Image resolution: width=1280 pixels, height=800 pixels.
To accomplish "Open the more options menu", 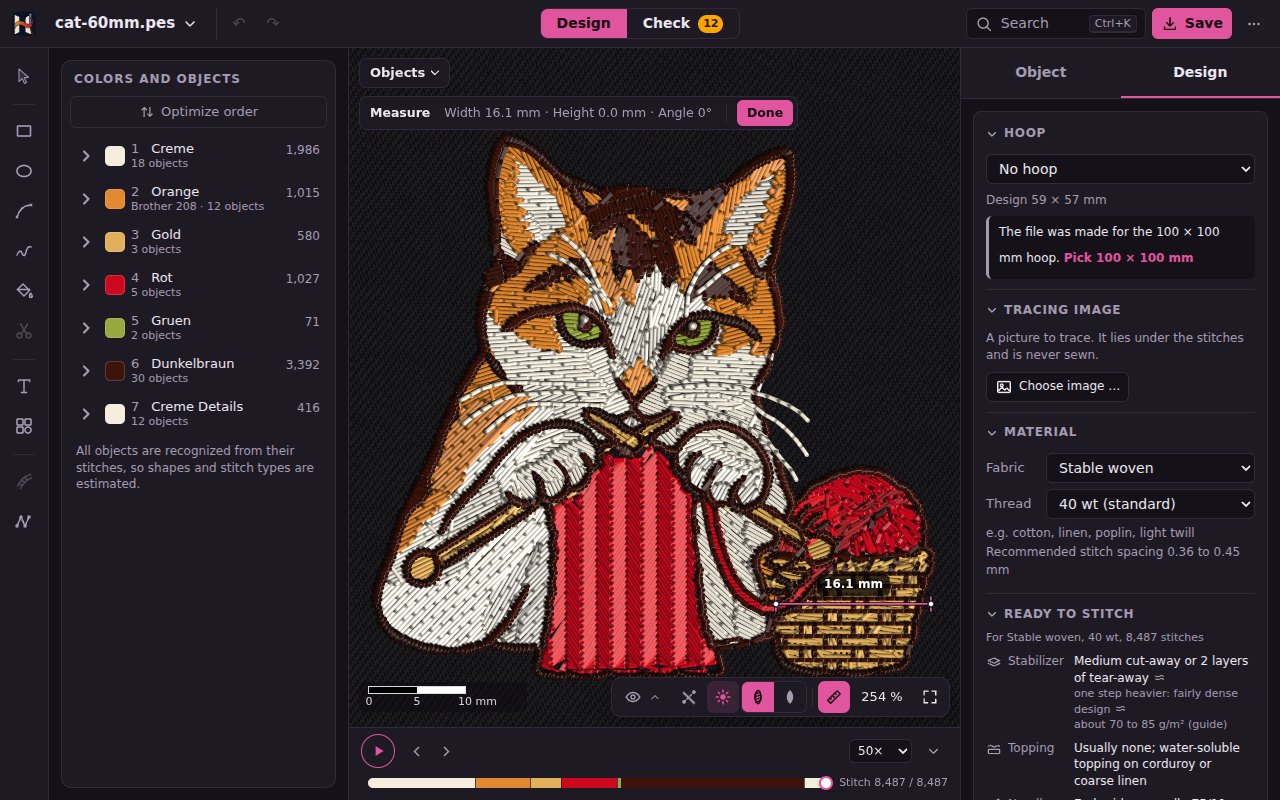I will point(1254,23).
